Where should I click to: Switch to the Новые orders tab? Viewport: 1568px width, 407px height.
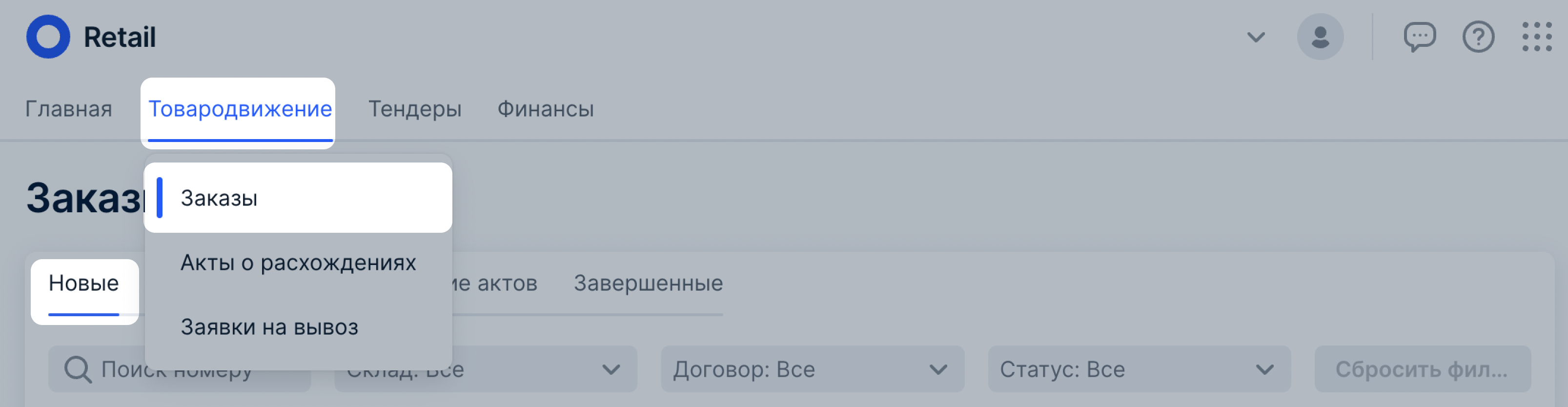(x=83, y=283)
